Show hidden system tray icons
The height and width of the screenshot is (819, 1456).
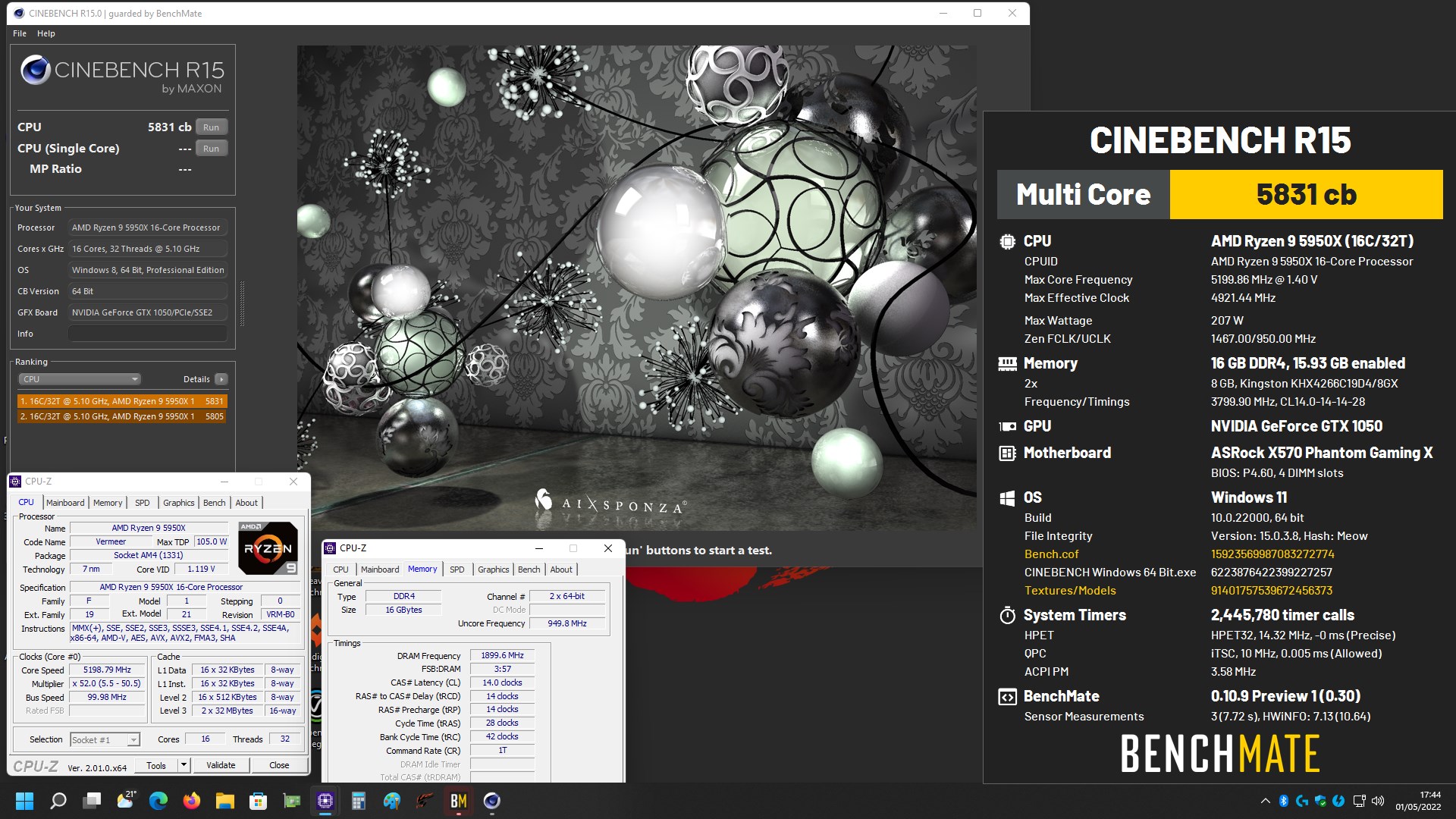[x=1265, y=801]
